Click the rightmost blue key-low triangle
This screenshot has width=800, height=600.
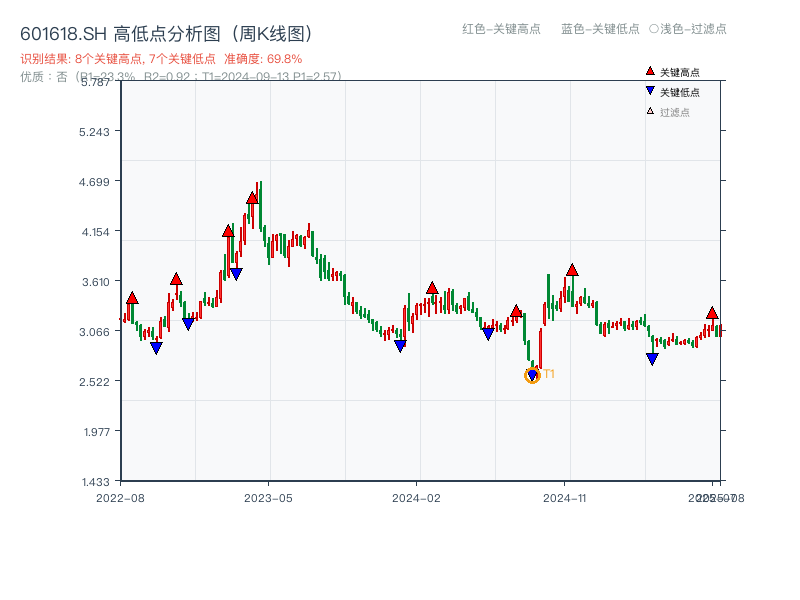point(652,358)
